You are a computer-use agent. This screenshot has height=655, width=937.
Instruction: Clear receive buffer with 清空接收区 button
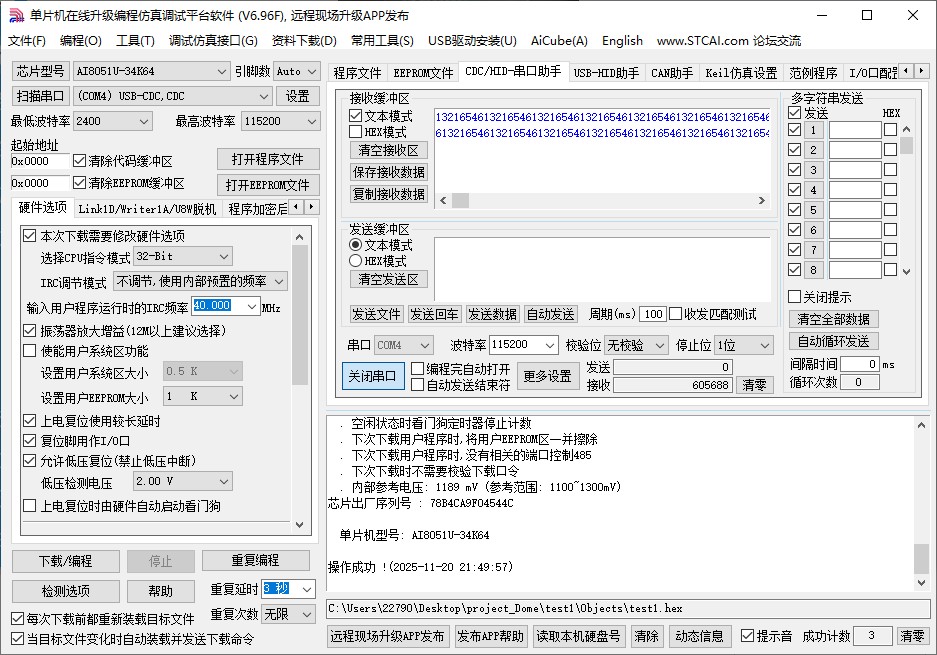pyautogui.click(x=388, y=150)
